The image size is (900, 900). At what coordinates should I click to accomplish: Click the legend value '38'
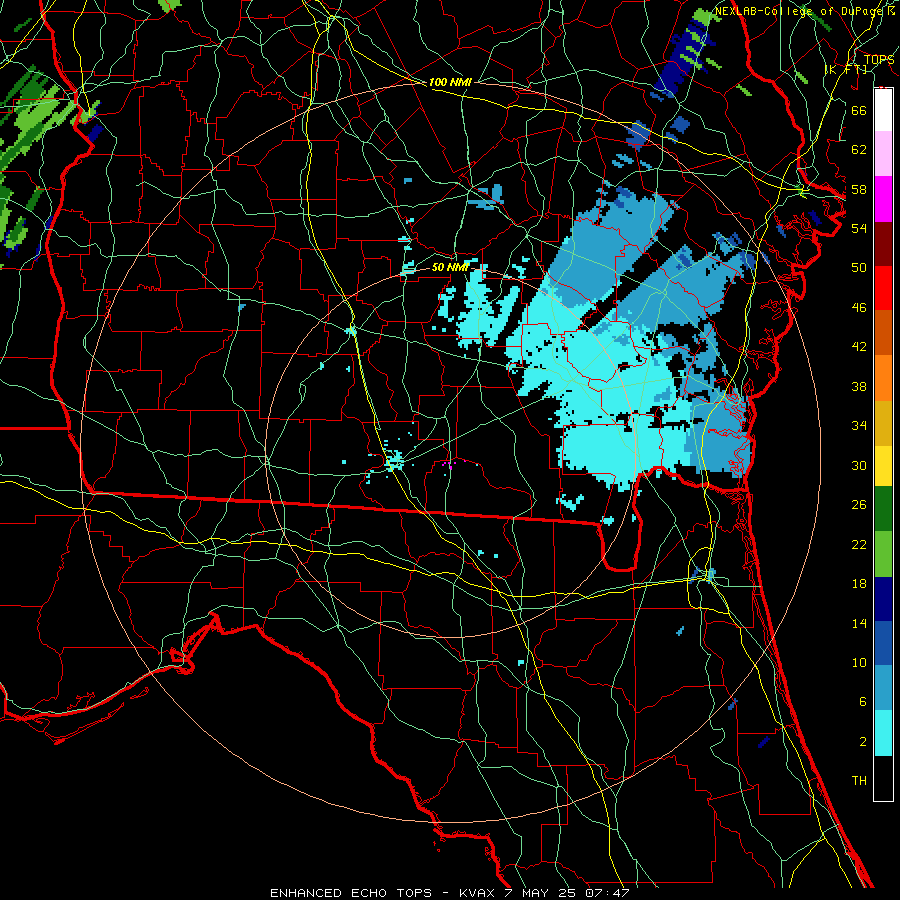coord(859,386)
